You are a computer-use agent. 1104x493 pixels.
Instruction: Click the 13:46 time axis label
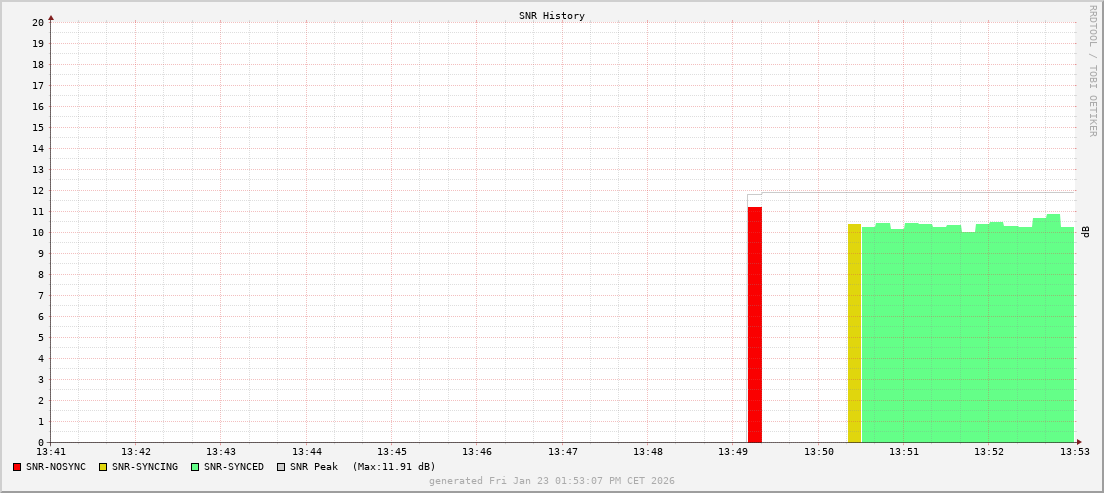pos(477,452)
